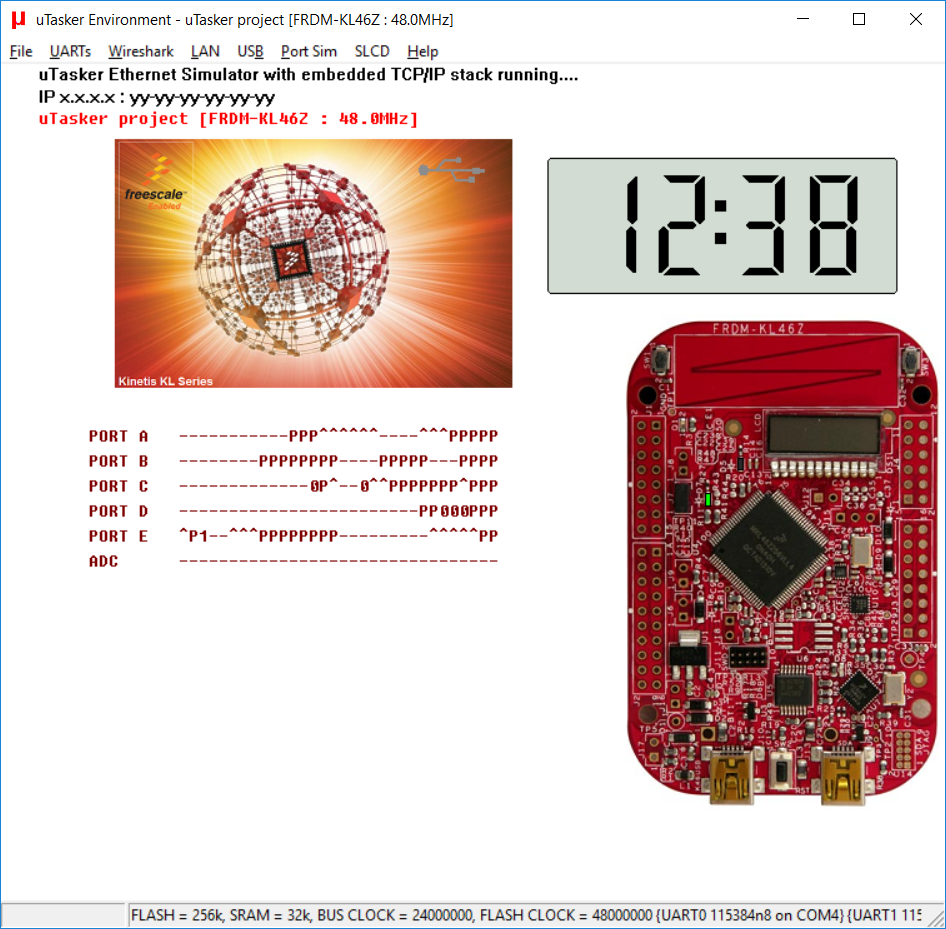This screenshot has width=946, height=929.
Task: Click the right mini USB connector
Action: [842, 775]
